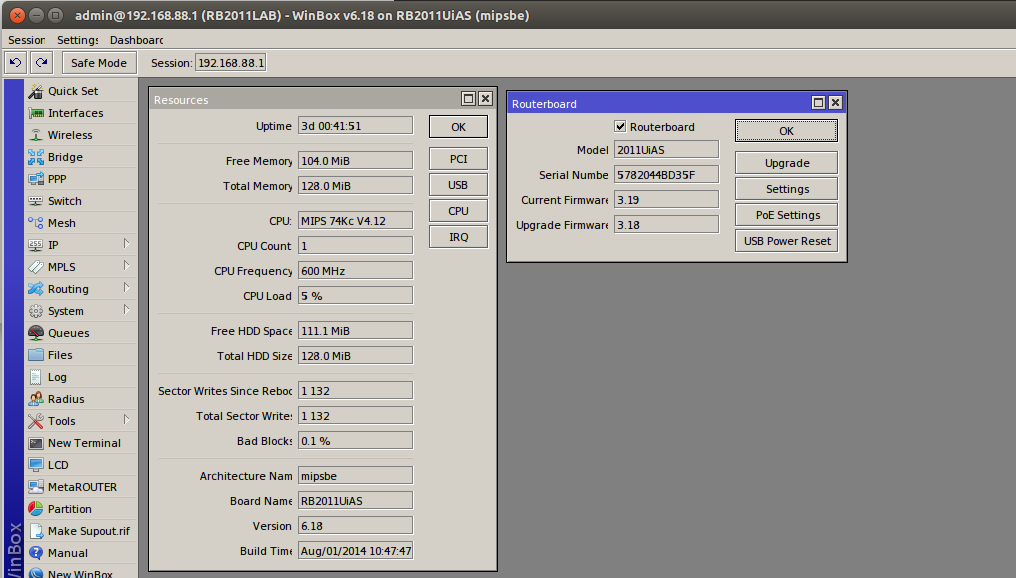Click the undo arrow in toolbar
The height and width of the screenshot is (578, 1016).
(15, 63)
